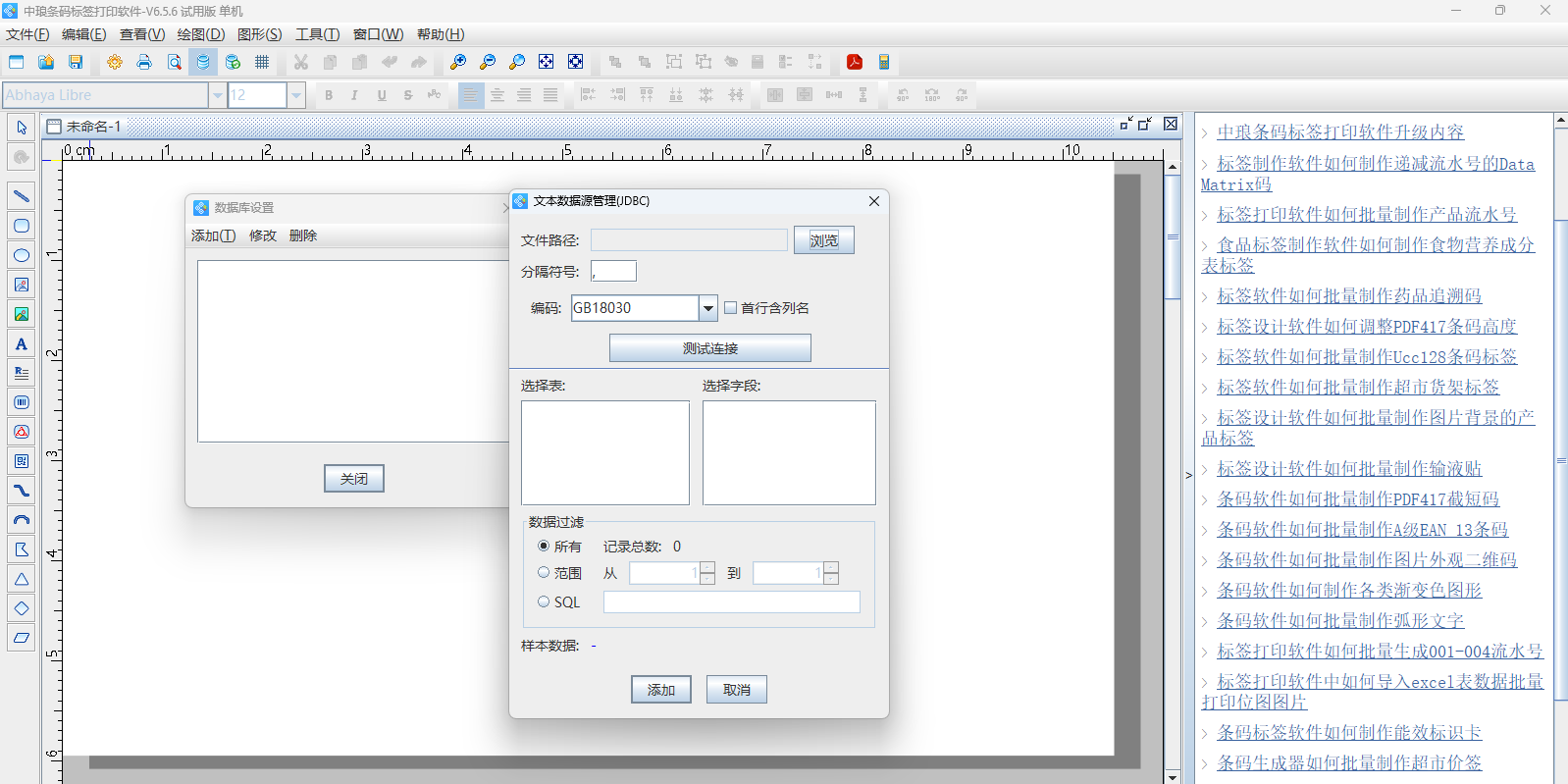
Task: Select the ellipse shape tool
Action: [x=21, y=255]
